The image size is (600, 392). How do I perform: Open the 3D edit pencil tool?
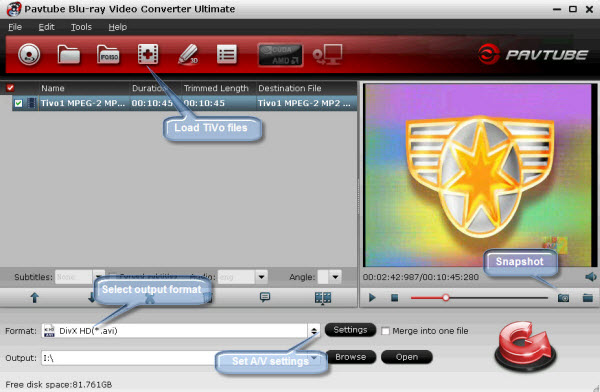click(188, 54)
